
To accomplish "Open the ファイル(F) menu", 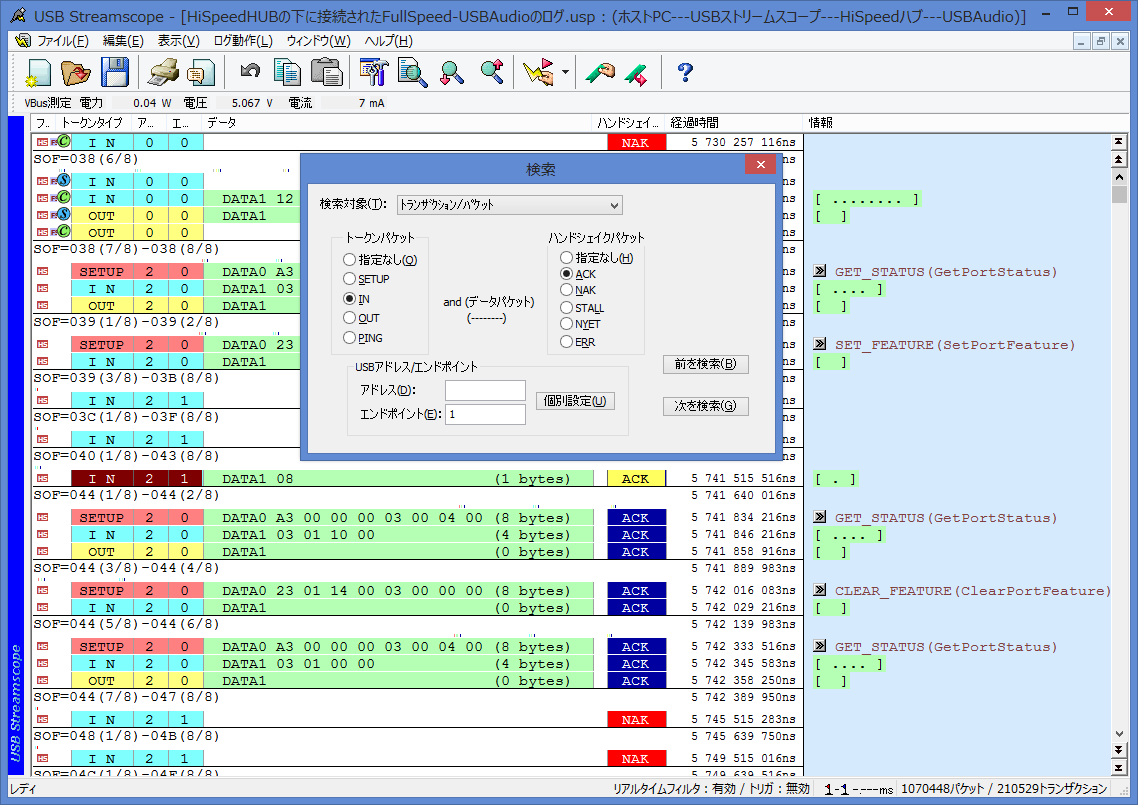I will pos(62,41).
